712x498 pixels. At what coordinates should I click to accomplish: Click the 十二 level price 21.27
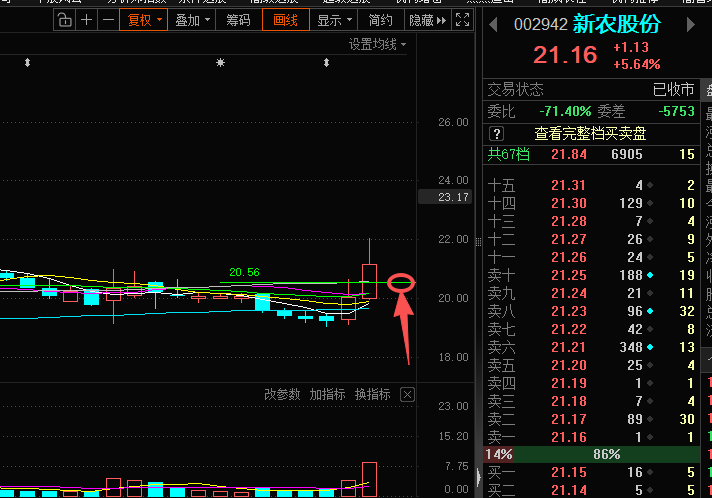[569, 239]
